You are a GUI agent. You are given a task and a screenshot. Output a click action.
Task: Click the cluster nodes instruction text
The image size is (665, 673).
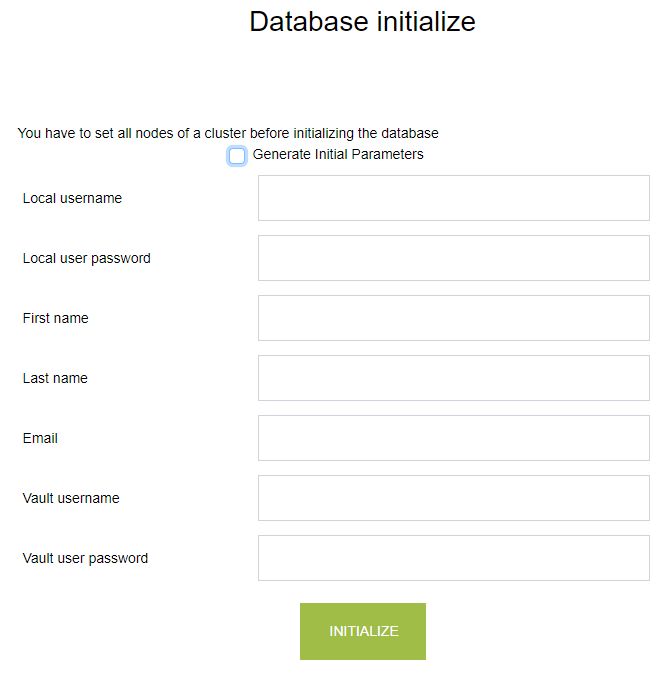(228, 133)
